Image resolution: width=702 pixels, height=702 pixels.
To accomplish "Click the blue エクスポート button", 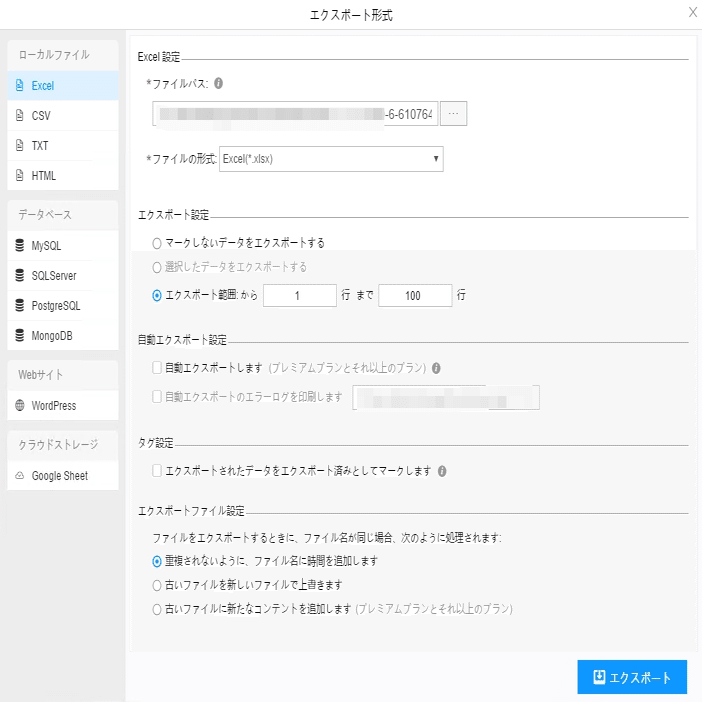I will point(632,677).
